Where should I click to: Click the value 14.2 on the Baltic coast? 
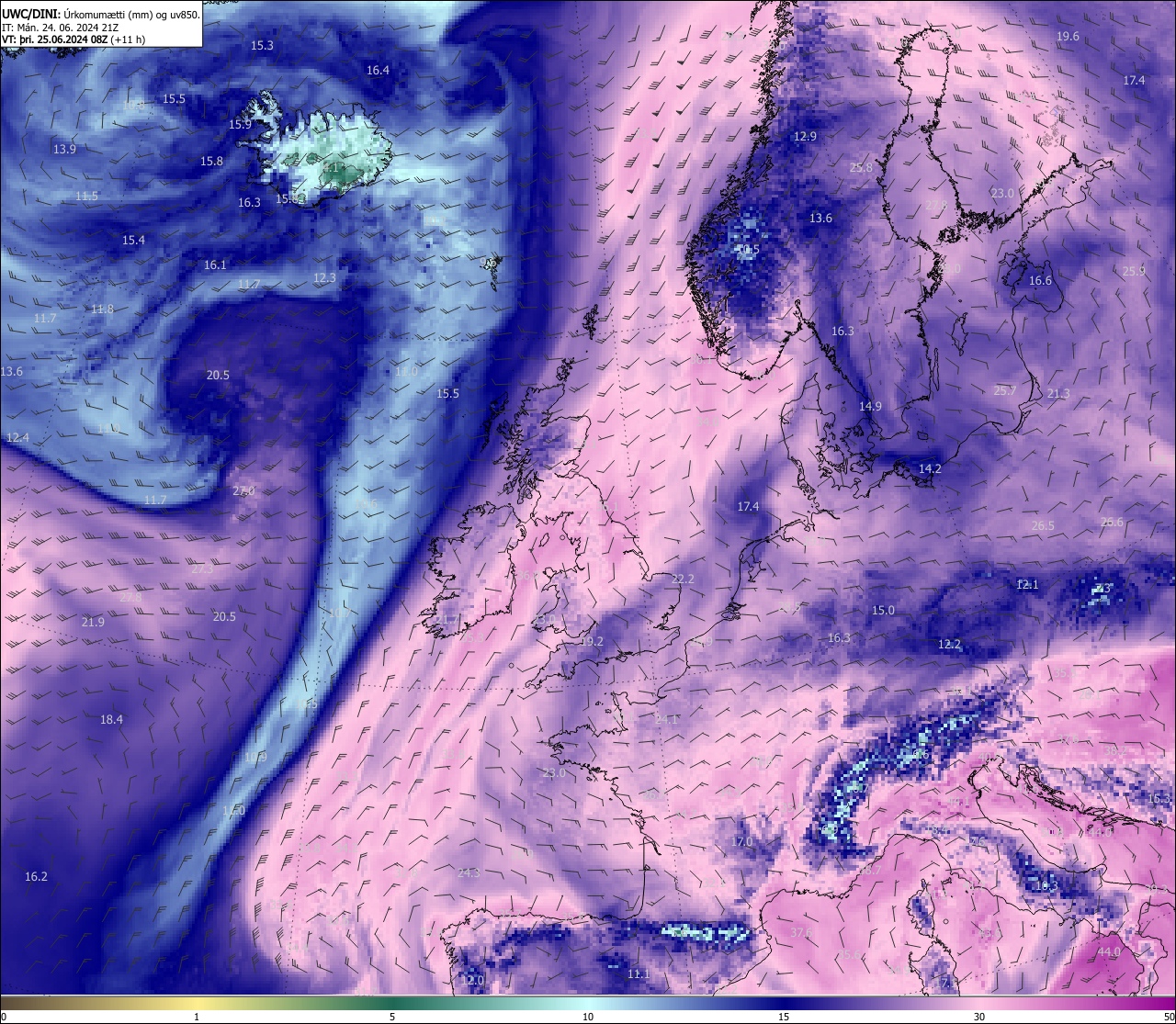point(930,468)
